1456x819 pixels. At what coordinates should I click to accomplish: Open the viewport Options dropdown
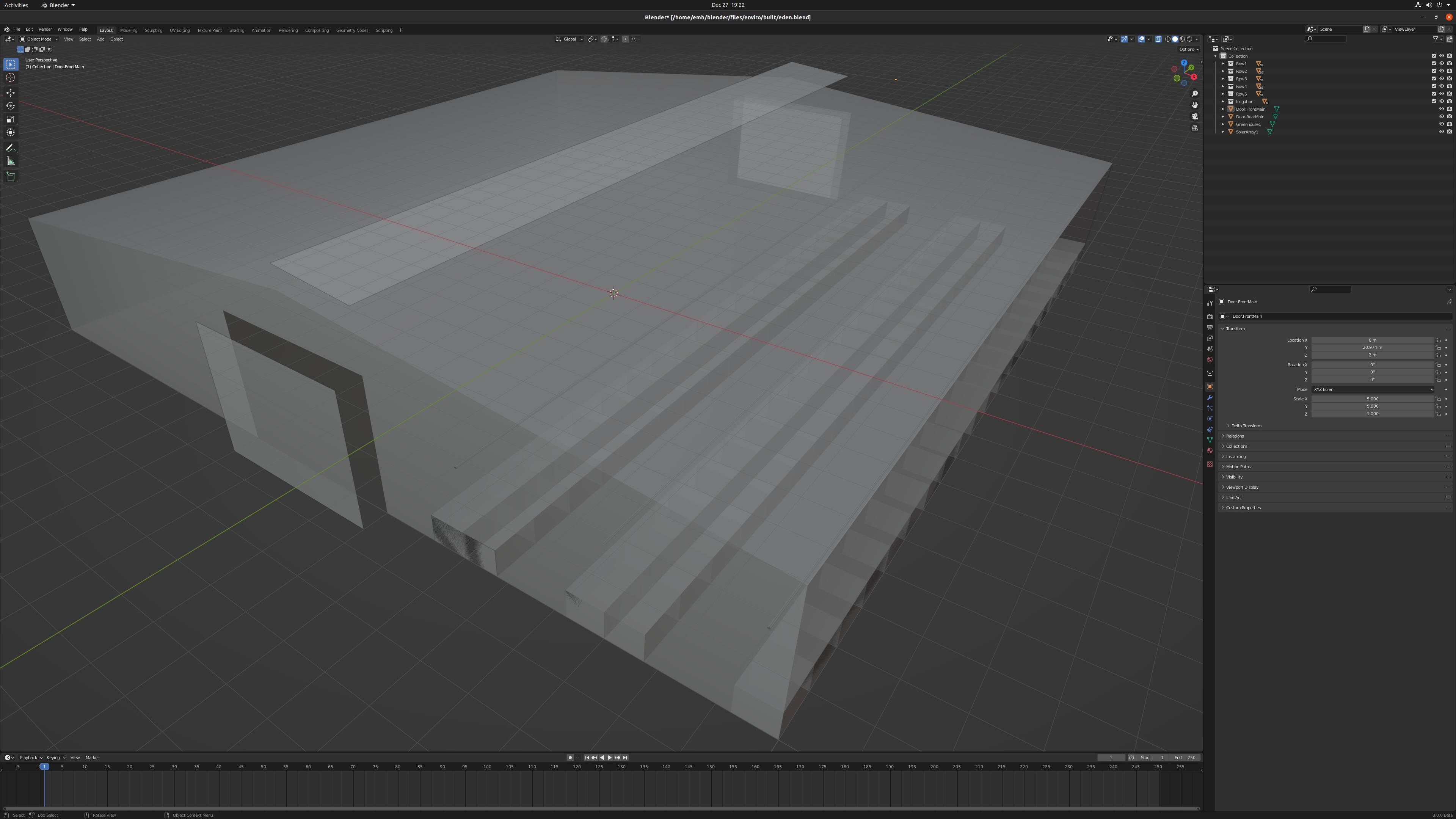point(1189,49)
